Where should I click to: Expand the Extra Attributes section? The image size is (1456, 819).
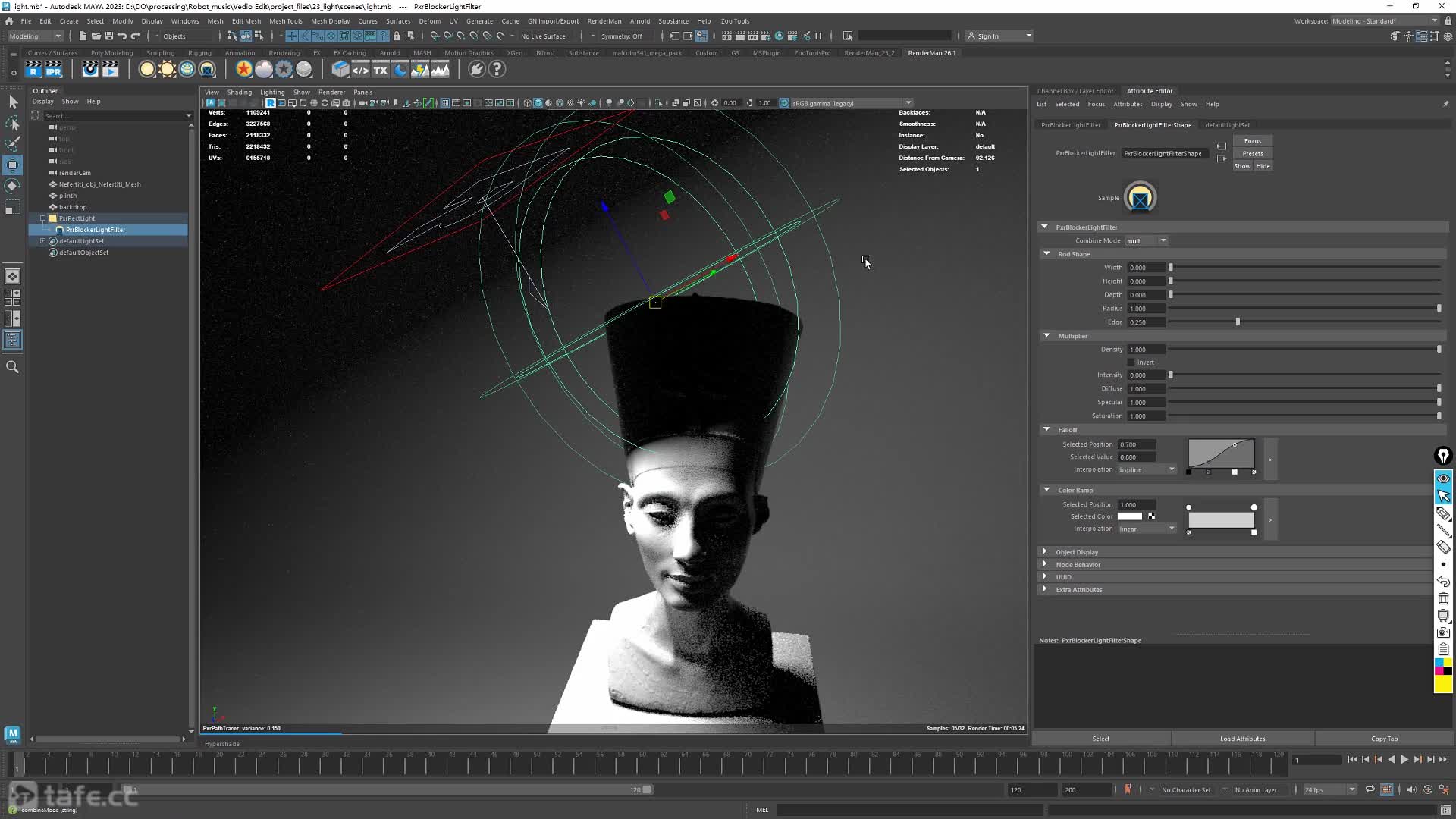pos(1045,589)
